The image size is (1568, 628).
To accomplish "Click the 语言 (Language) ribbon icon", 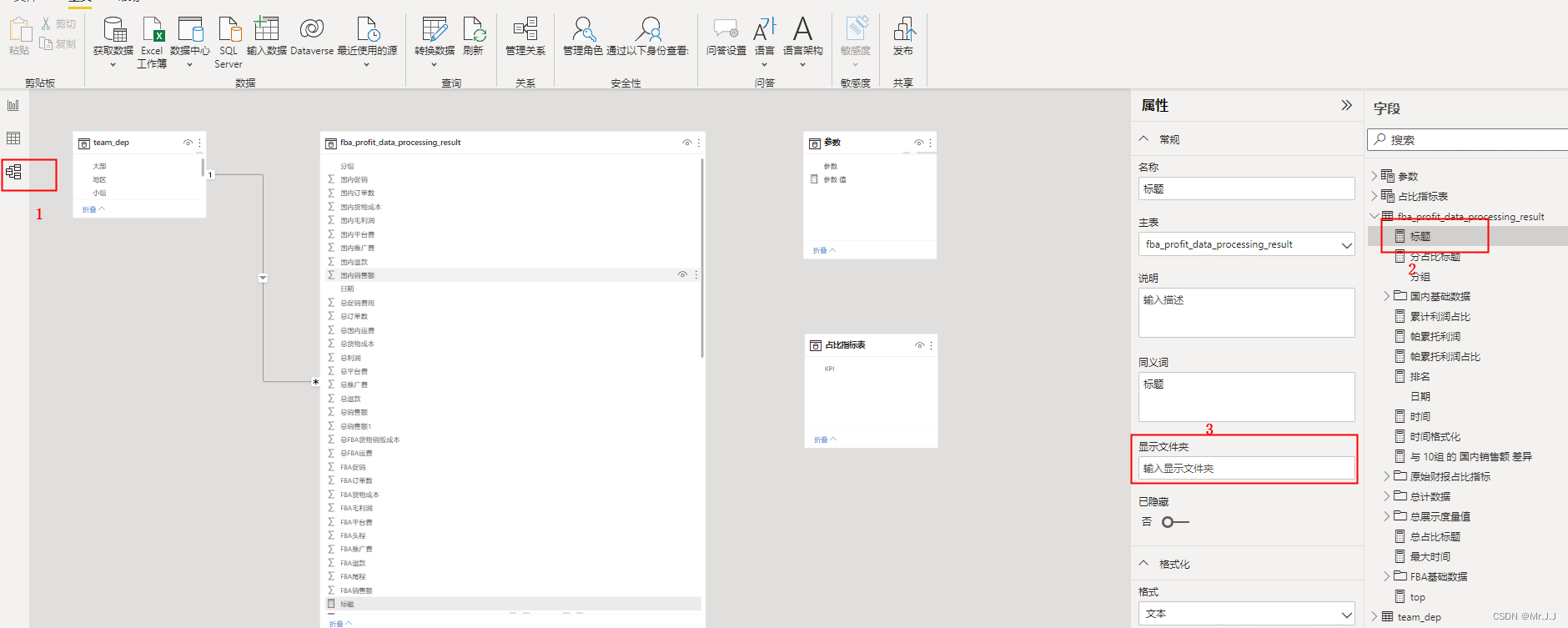I will (x=765, y=29).
